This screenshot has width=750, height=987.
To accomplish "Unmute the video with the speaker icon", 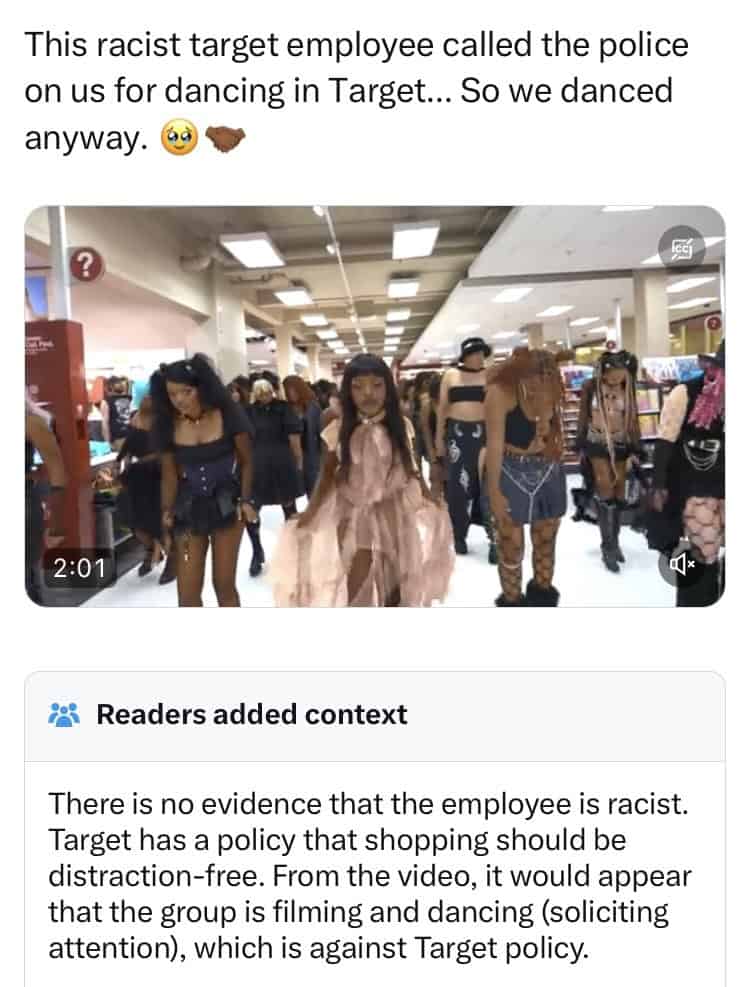I will pyautogui.click(x=681, y=565).
